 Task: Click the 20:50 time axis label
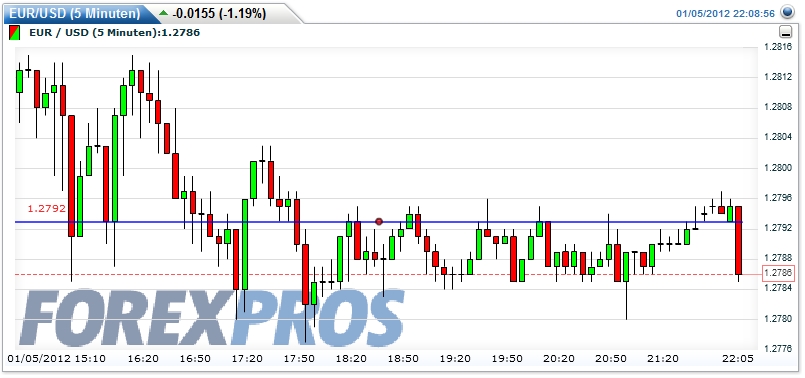point(611,359)
